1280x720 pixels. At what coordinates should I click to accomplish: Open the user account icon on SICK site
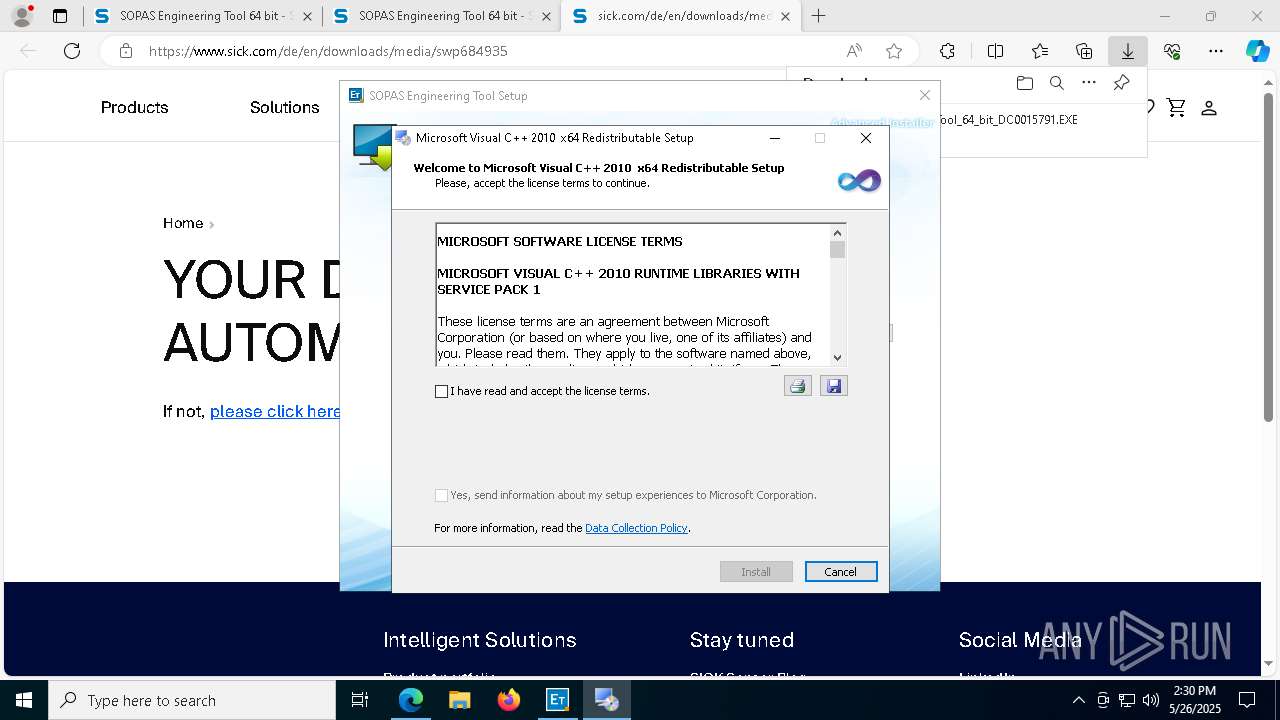tap(1209, 107)
